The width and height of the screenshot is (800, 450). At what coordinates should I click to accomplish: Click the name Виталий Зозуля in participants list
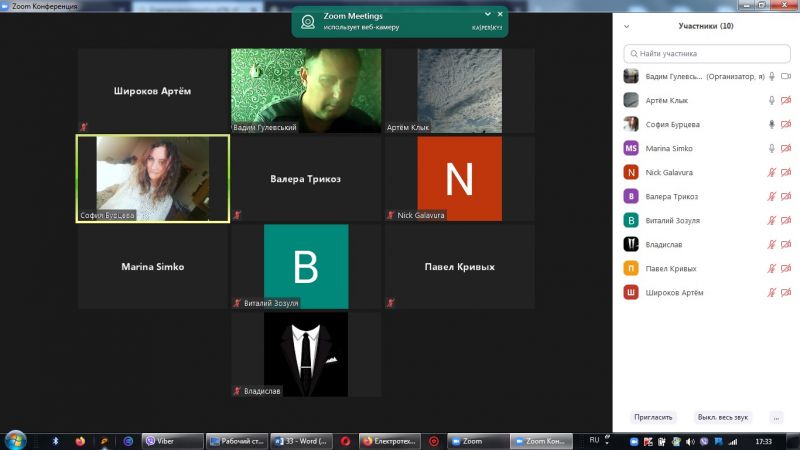tap(672, 220)
